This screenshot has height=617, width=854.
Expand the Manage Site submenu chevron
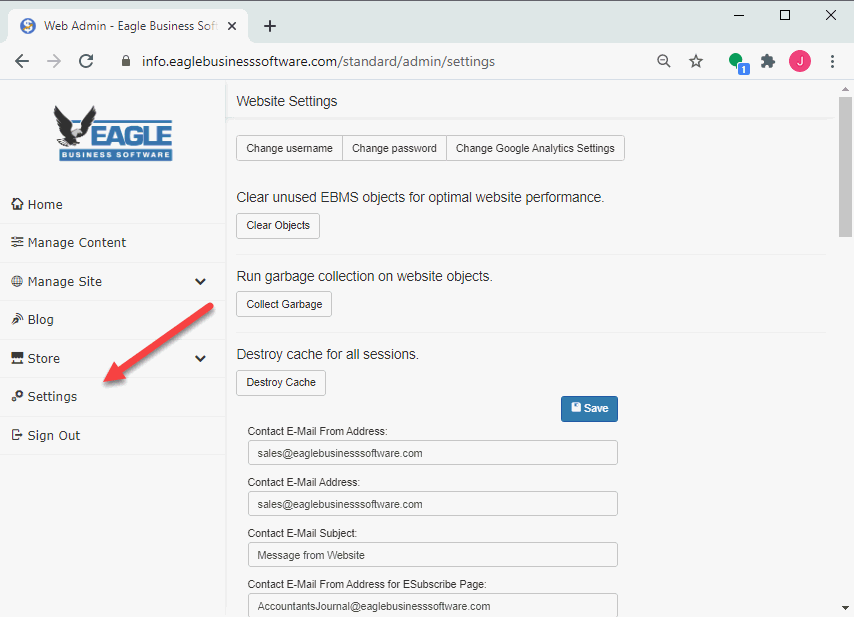point(200,282)
